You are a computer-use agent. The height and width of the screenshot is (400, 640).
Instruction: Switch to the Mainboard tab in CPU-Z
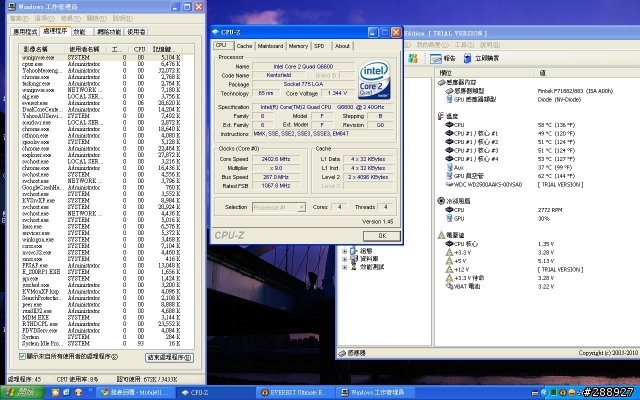pos(270,46)
